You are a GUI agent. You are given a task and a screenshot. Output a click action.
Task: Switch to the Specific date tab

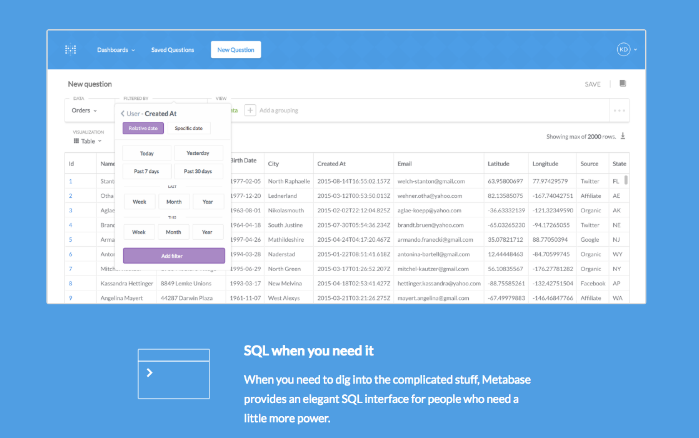(189, 128)
